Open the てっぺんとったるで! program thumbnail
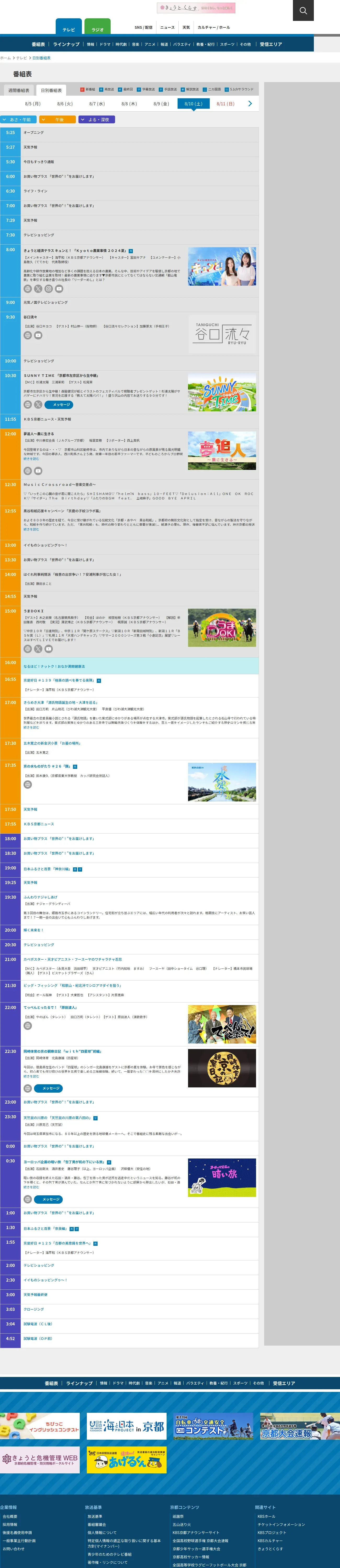Viewport: 340px width, 1568px height. click(222, 1024)
